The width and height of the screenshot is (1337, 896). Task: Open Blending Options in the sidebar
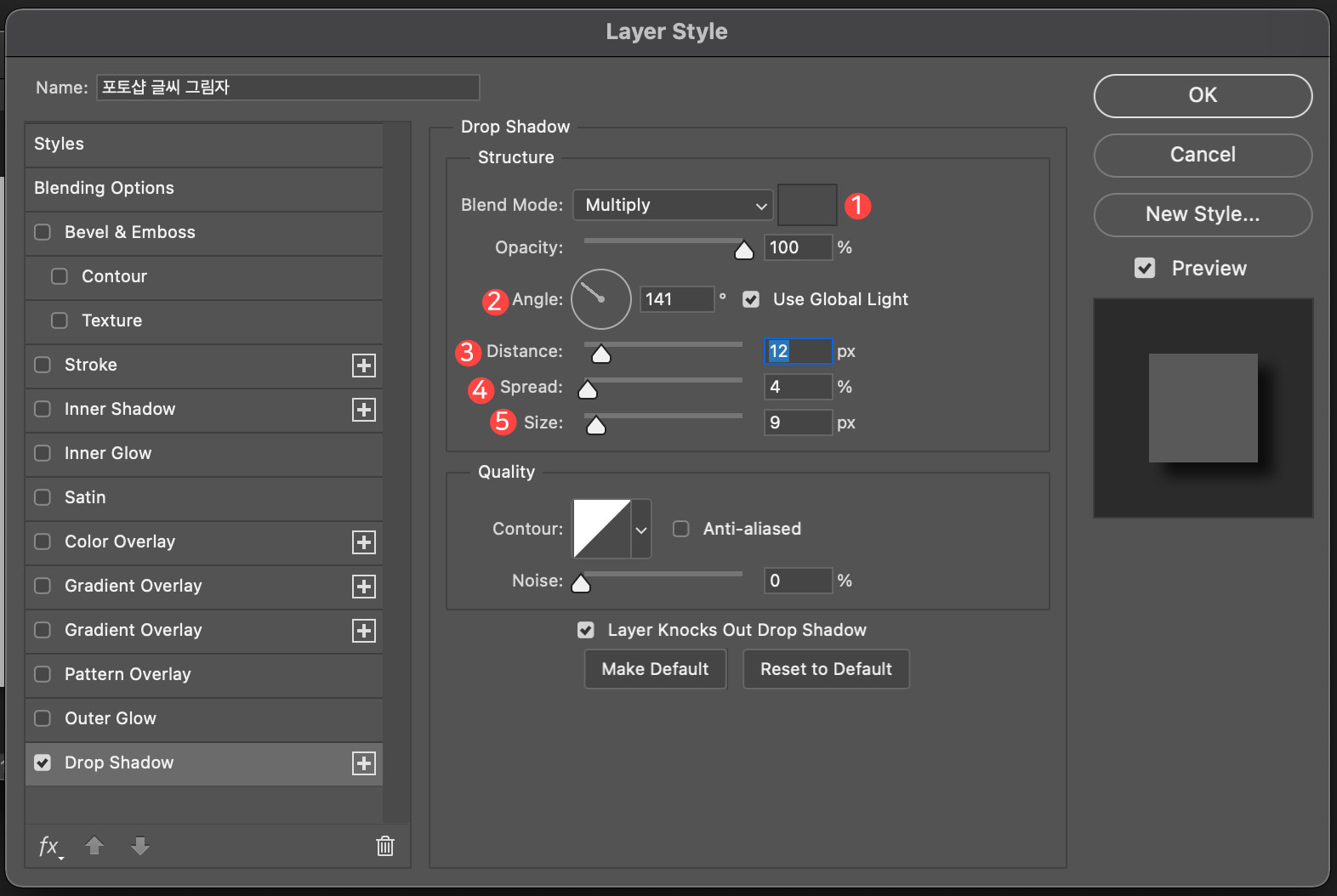click(204, 188)
